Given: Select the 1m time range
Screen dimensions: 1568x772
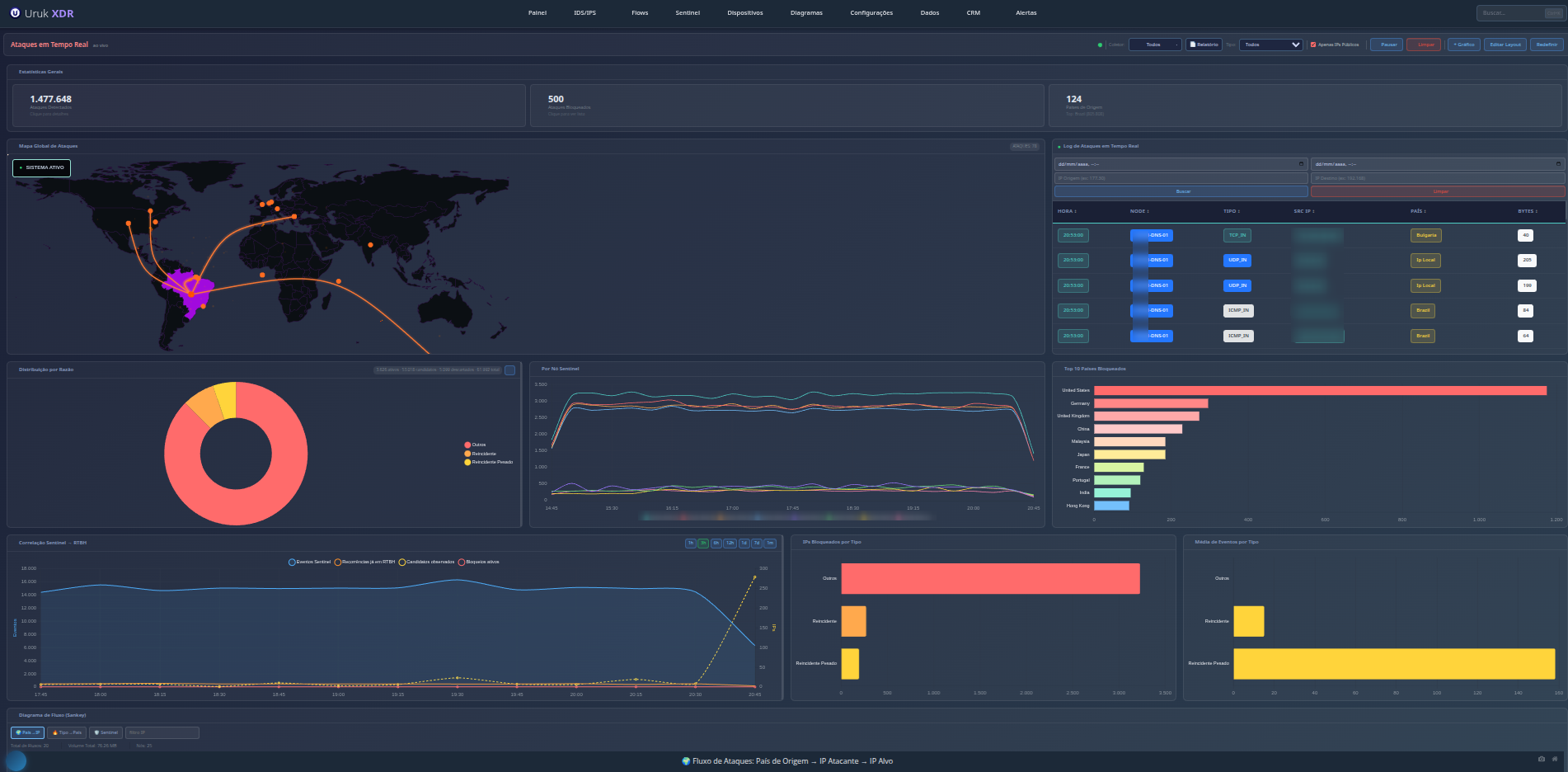Looking at the screenshot, I should [770, 544].
